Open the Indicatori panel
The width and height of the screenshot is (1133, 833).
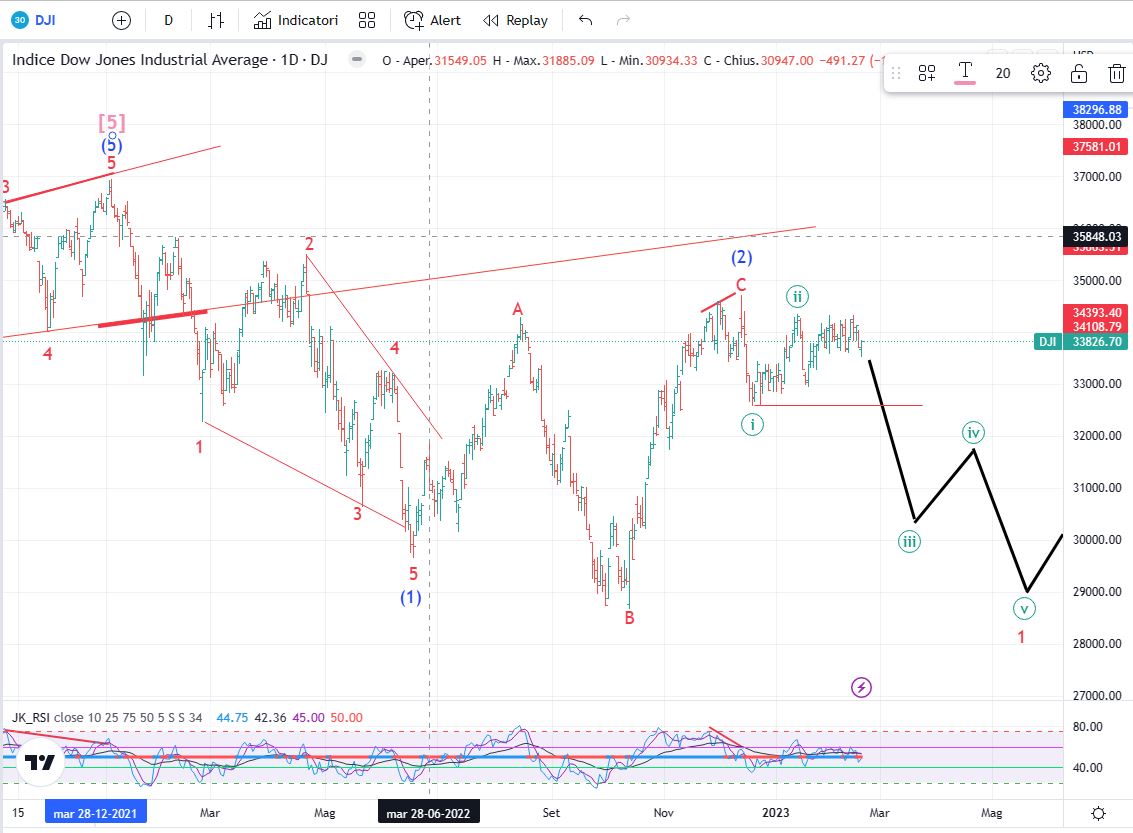pos(296,20)
